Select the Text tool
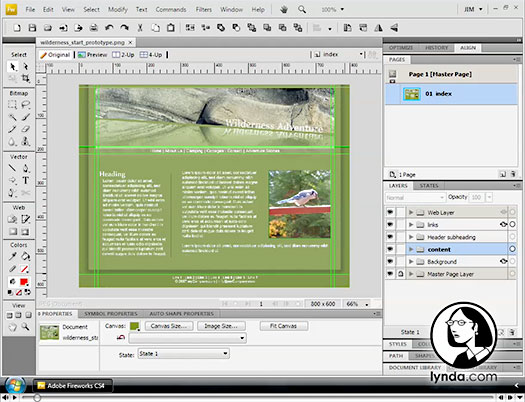525x402 pixels. [25, 180]
